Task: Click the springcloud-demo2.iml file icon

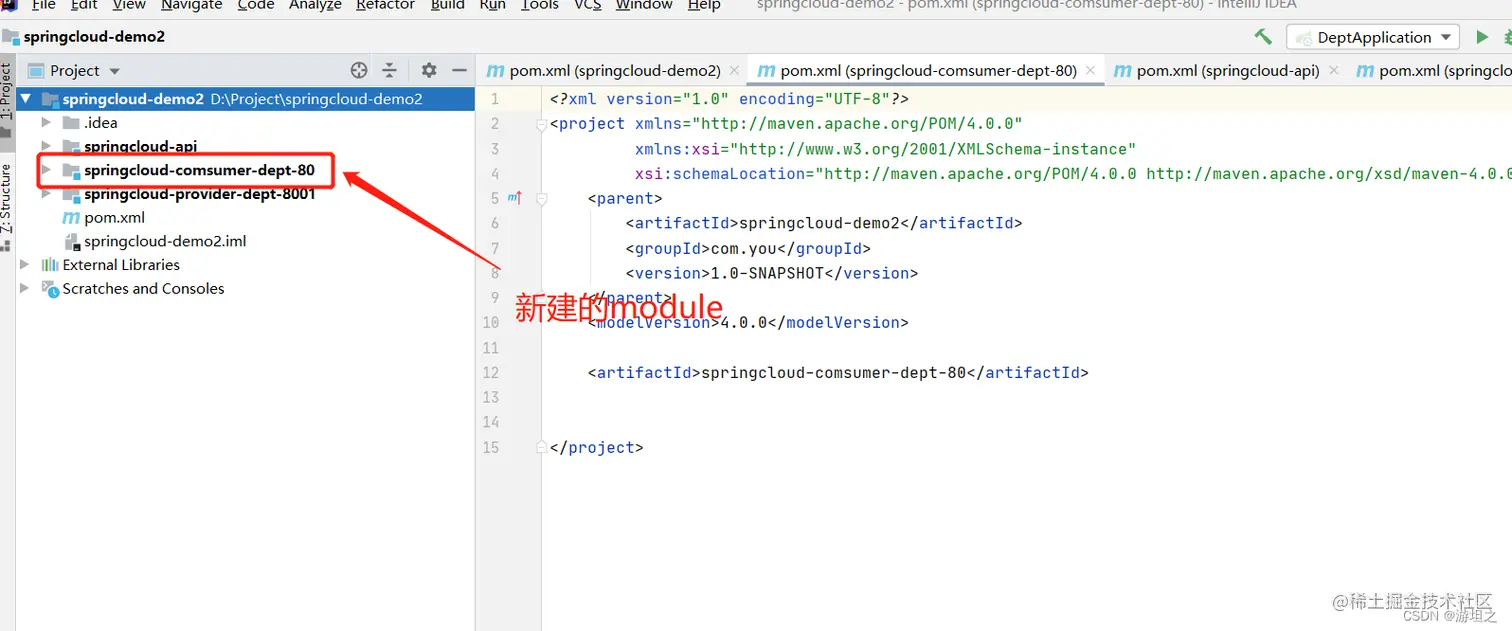Action: pyautogui.click(x=71, y=241)
